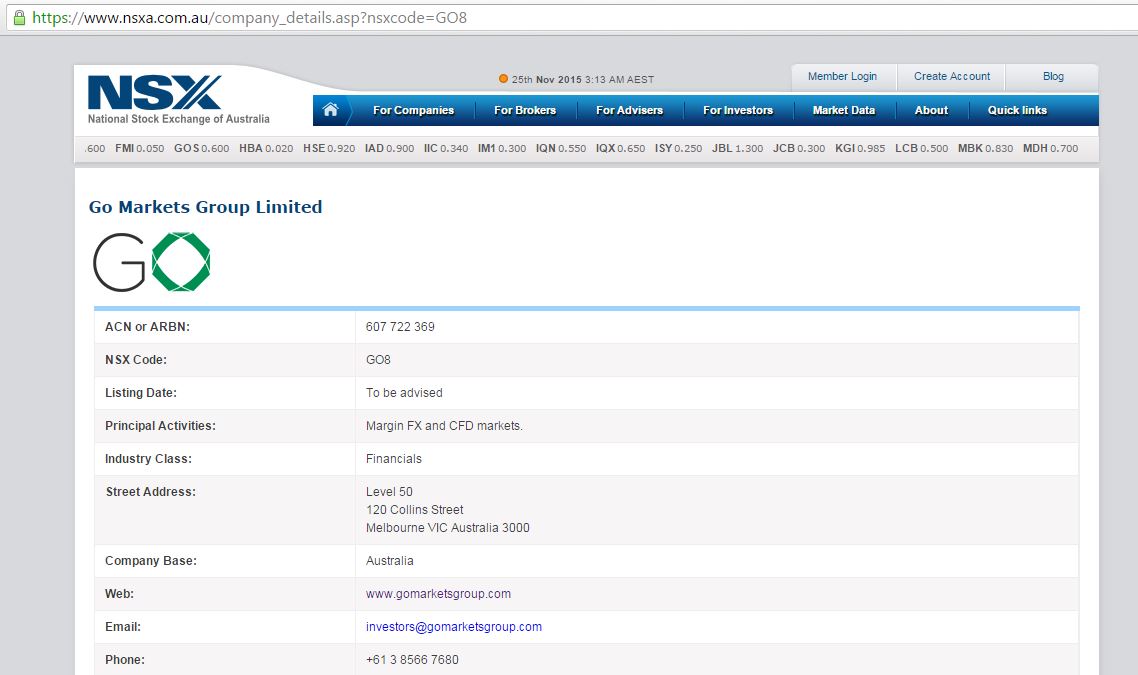Screen dimensions: 1138x675
Task: Open the Market Data menu
Action: [x=843, y=110]
